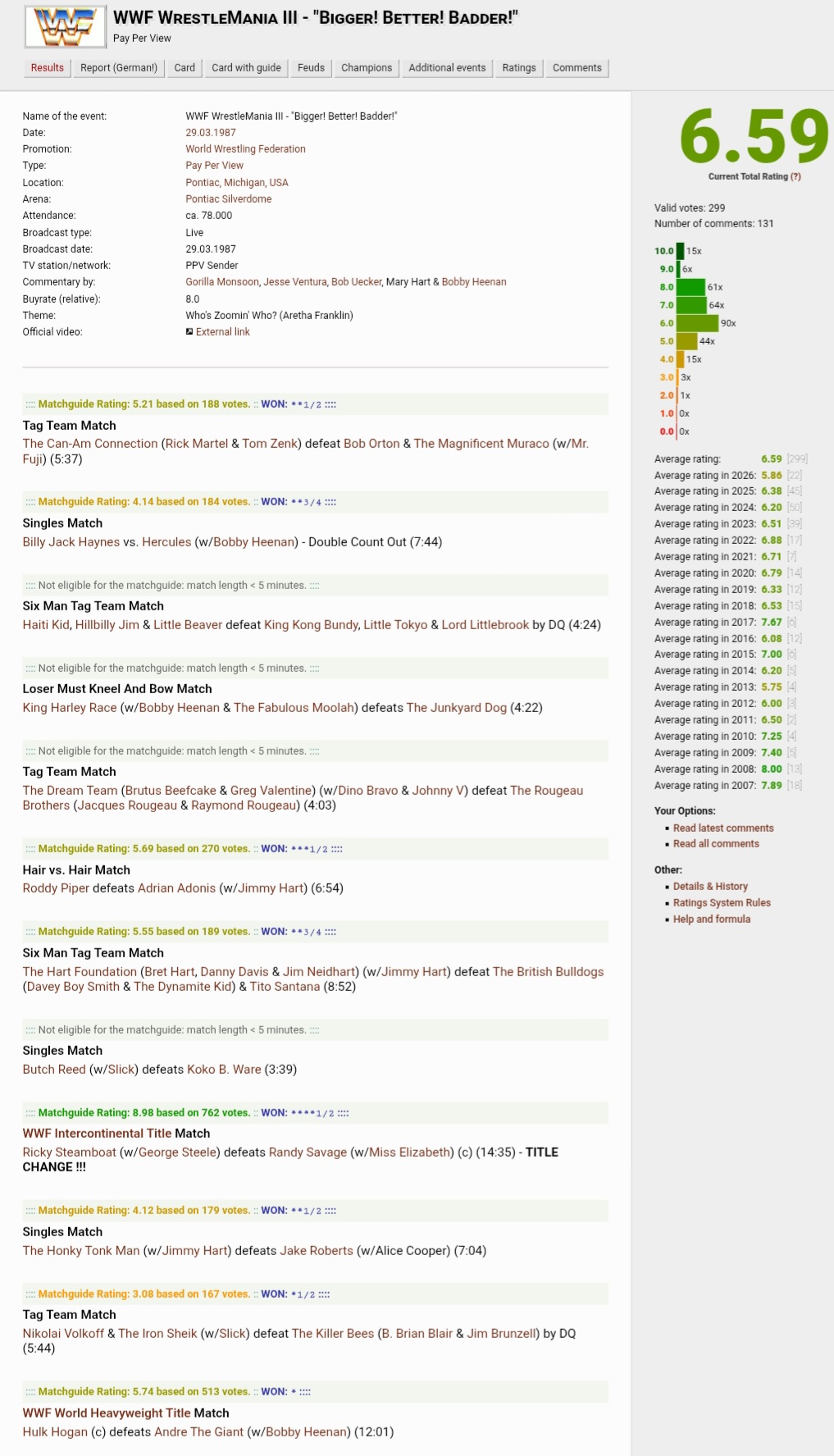The image size is (834, 1456).
Task: Open the Roddy Piper link
Action: coord(56,888)
